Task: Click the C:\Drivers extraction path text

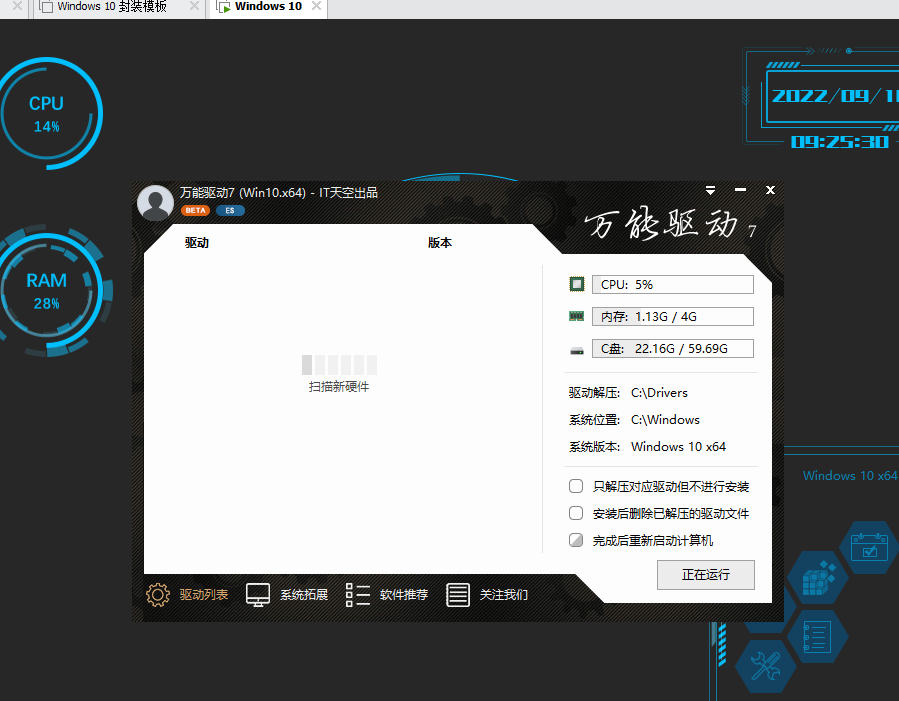Action: tap(659, 393)
